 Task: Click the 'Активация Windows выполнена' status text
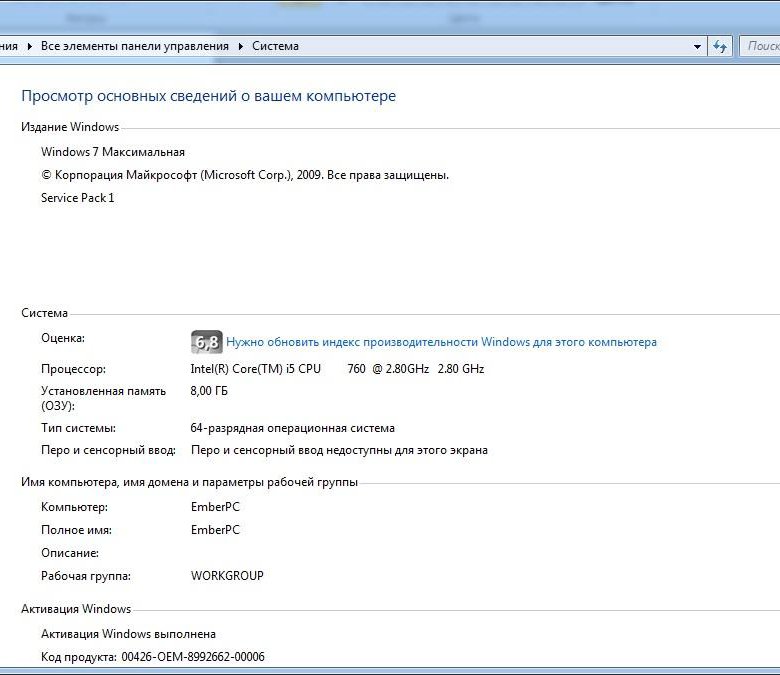point(128,634)
